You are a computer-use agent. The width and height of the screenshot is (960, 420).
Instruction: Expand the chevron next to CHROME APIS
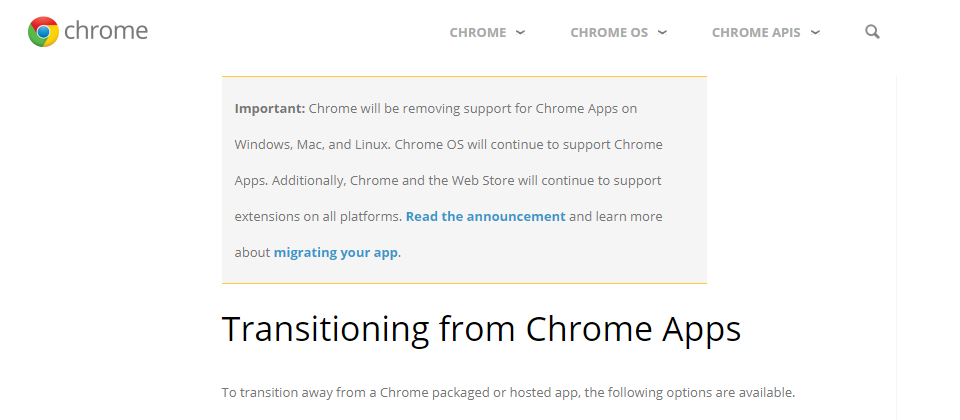(x=815, y=32)
